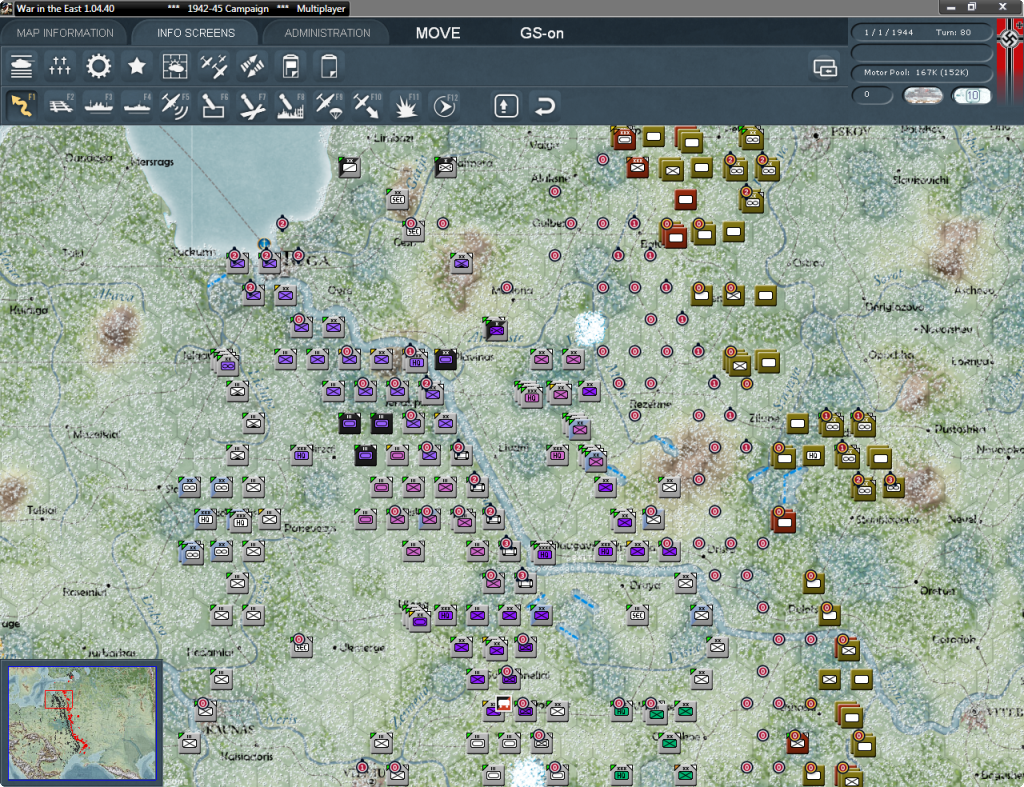This screenshot has height=787, width=1024.
Task: Click the snow weather 10 indicator
Action: [x=971, y=95]
